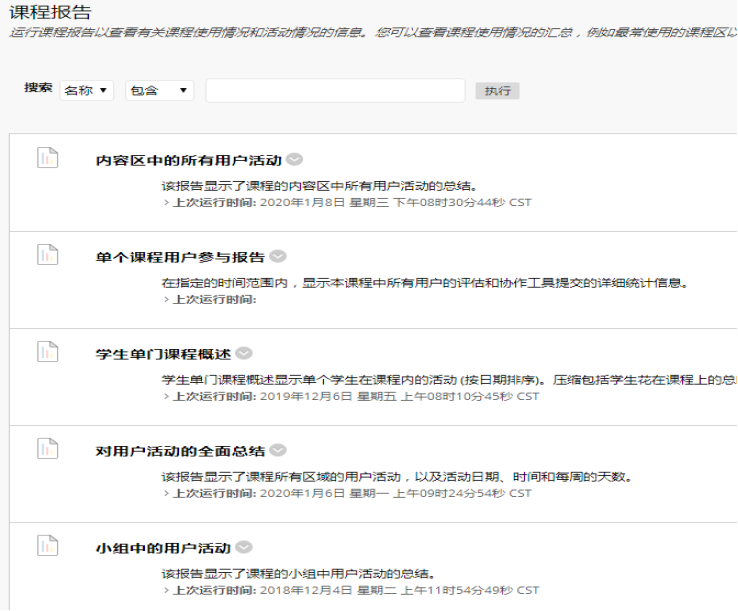This screenshot has height=611, width=738.
Task: Click report icon beside 对用户活动的全面总结
Action: tap(47, 449)
